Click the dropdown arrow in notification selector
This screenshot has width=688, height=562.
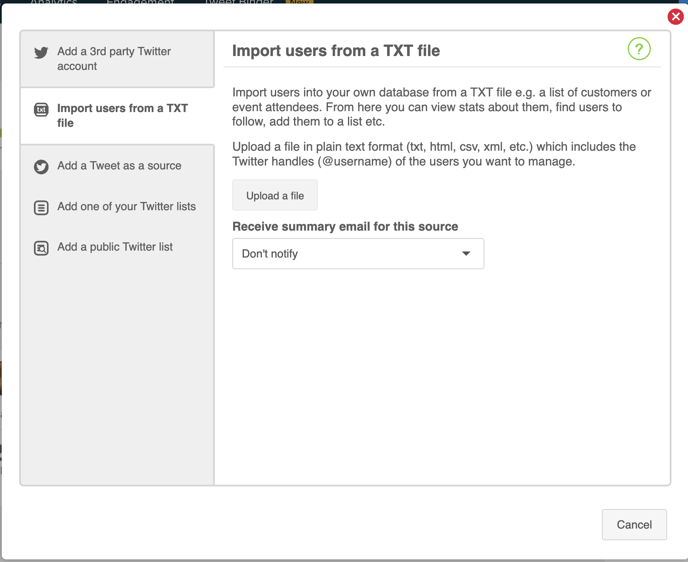466,254
